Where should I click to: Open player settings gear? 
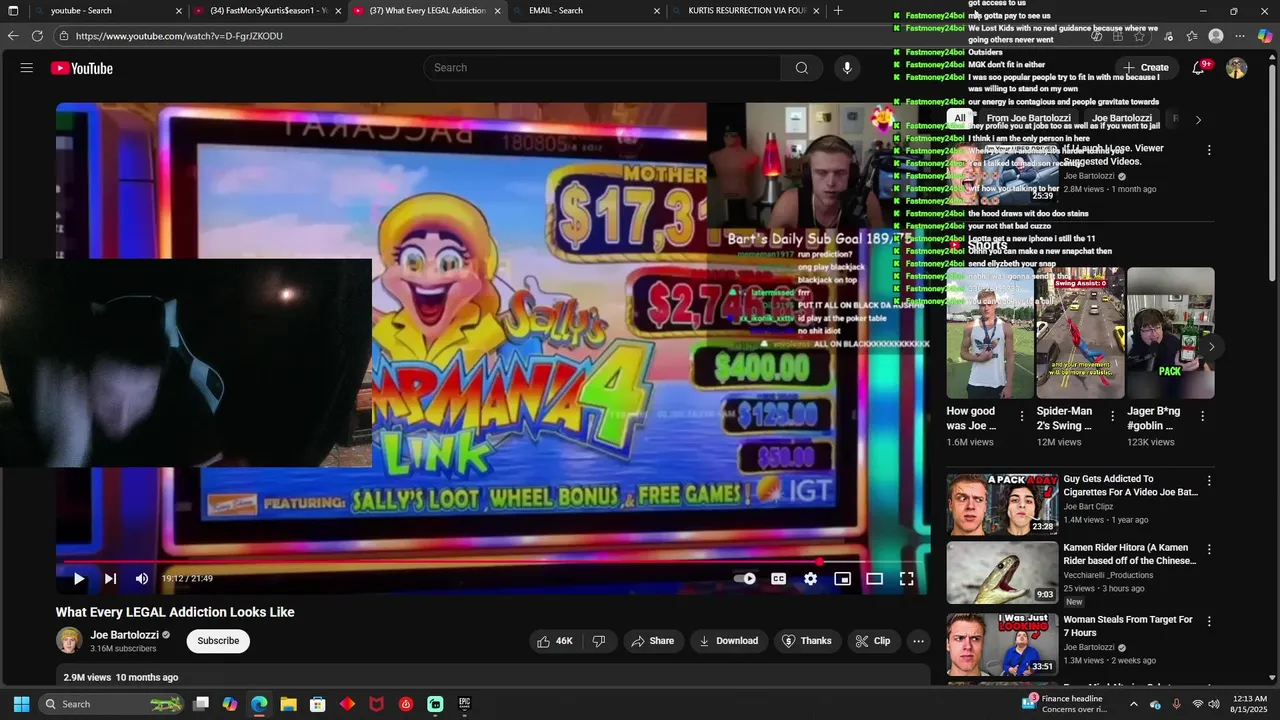click(810, 578)
